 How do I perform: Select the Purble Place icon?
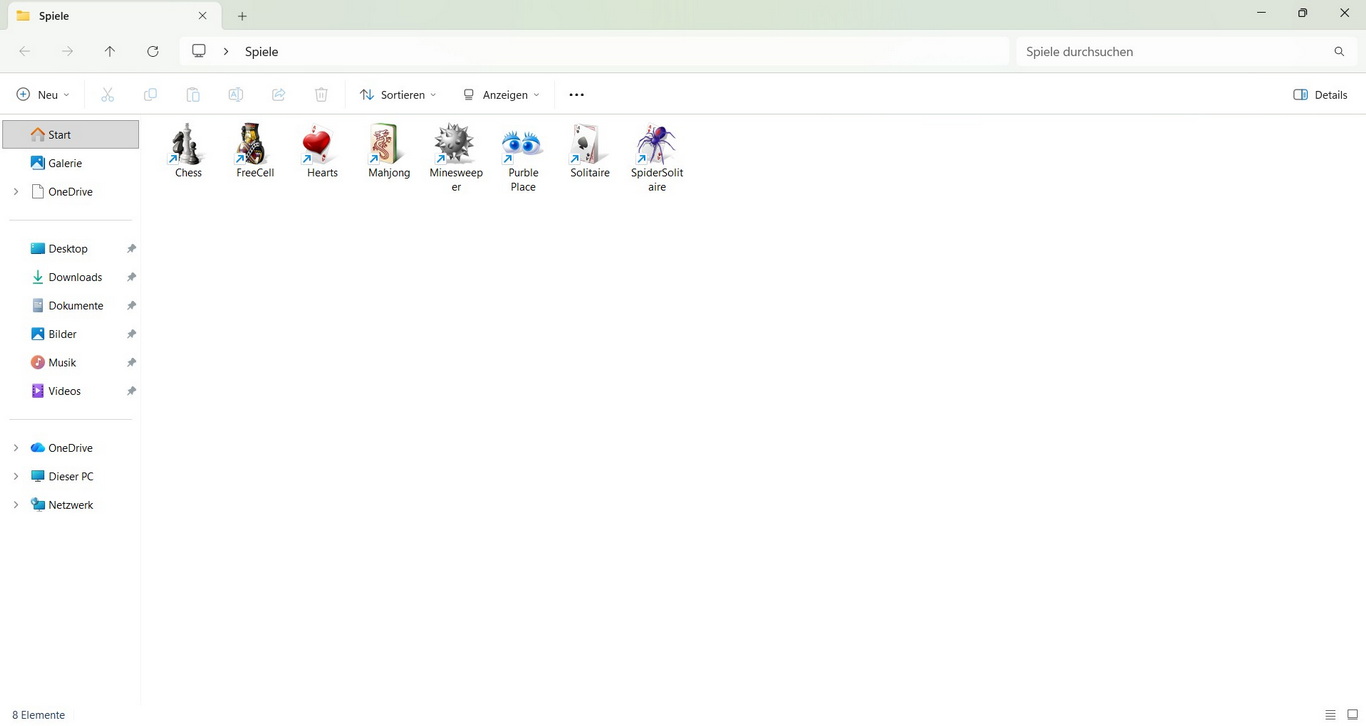click(523, 146)
